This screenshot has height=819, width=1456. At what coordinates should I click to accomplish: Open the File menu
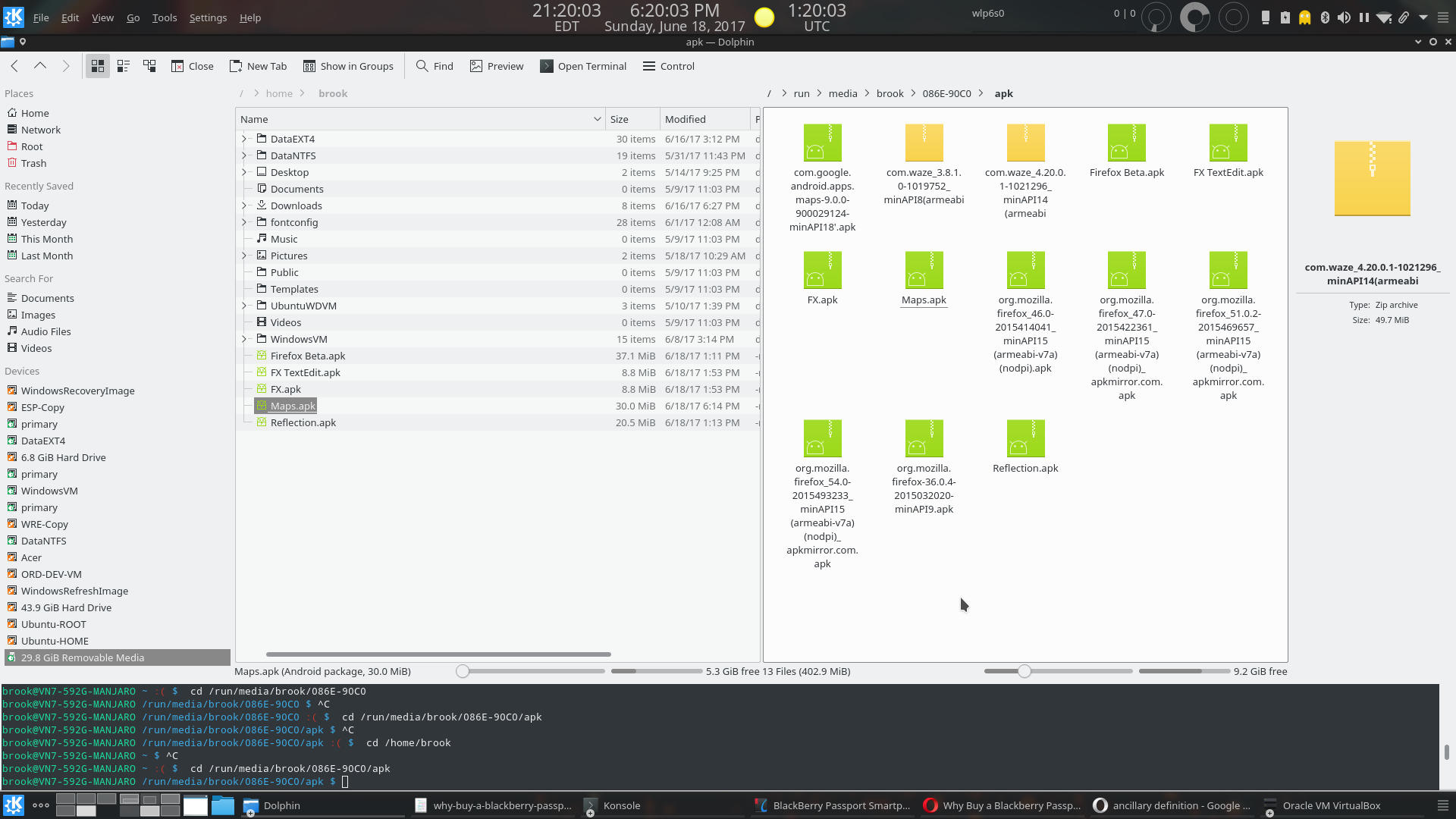pos(41,17)
